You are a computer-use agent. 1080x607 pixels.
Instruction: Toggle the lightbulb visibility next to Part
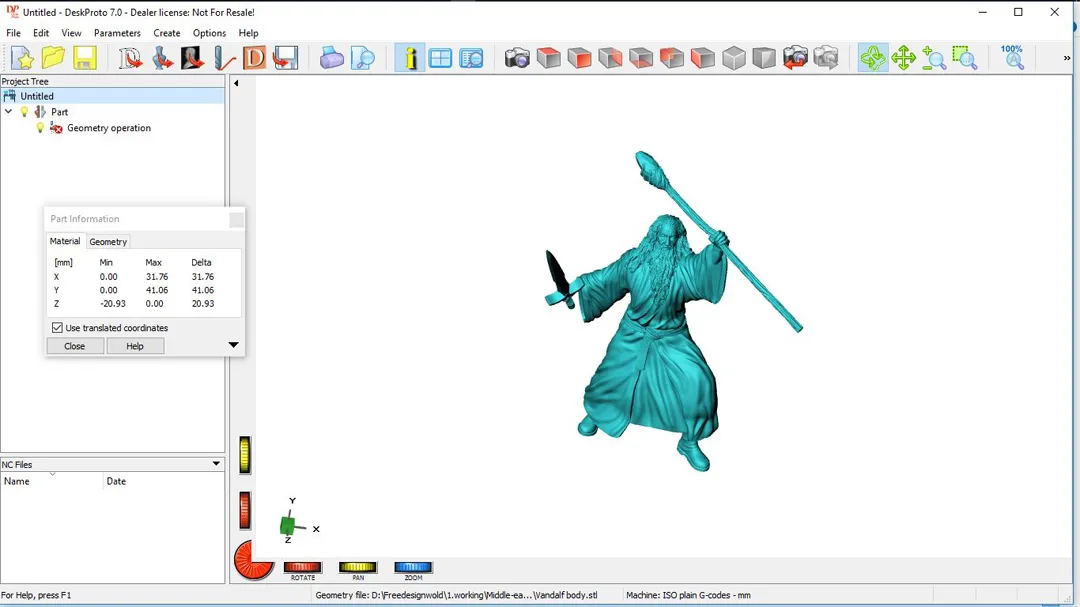(x=24, y=112)
